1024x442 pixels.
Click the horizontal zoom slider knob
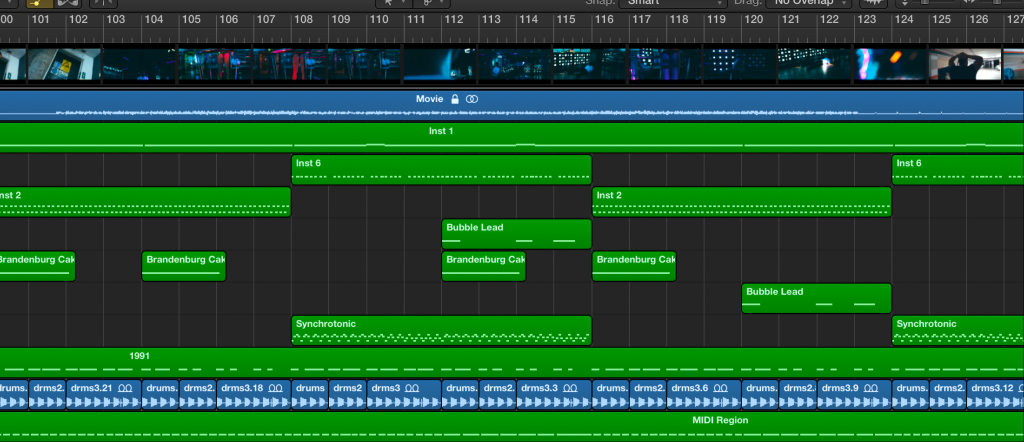point(998,3)
